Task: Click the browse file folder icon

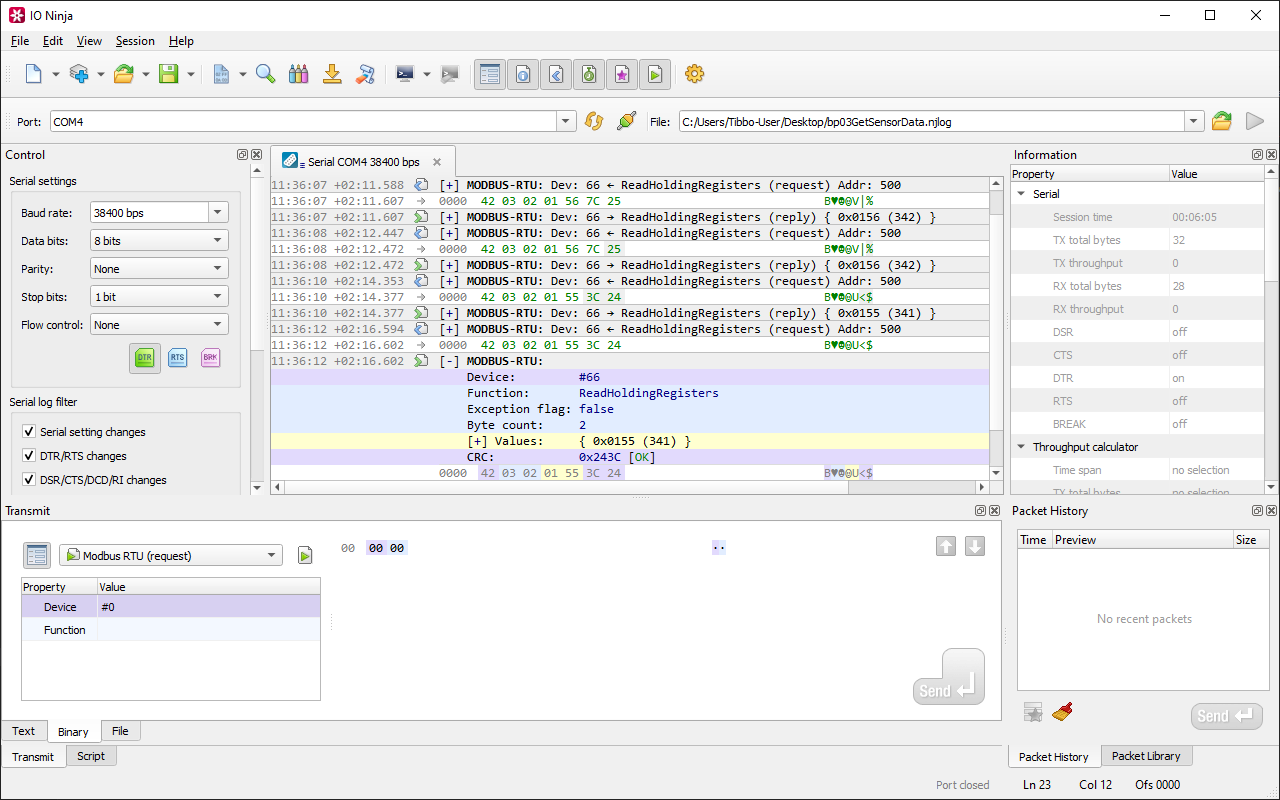Action: tap(1222, 122)
